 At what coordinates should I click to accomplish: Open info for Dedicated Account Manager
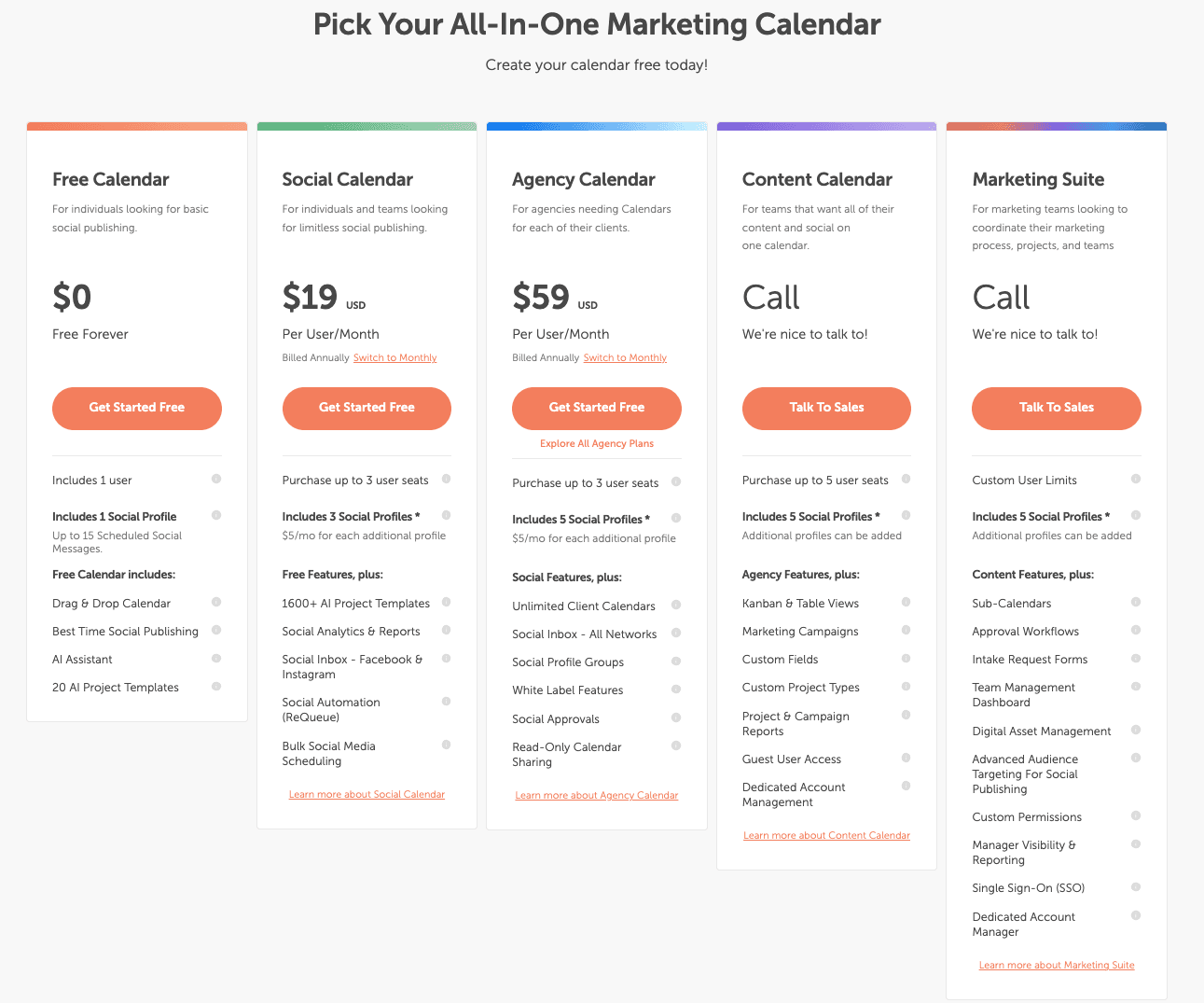[x=1135, y=915]
